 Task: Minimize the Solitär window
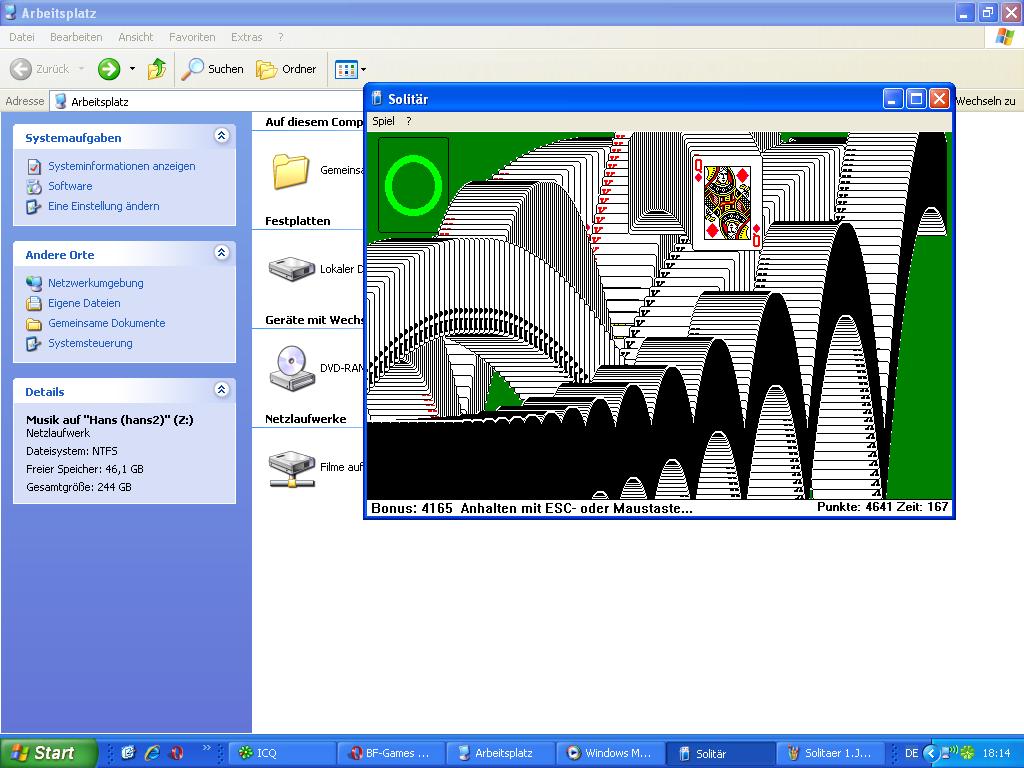[x=893, y=99]
